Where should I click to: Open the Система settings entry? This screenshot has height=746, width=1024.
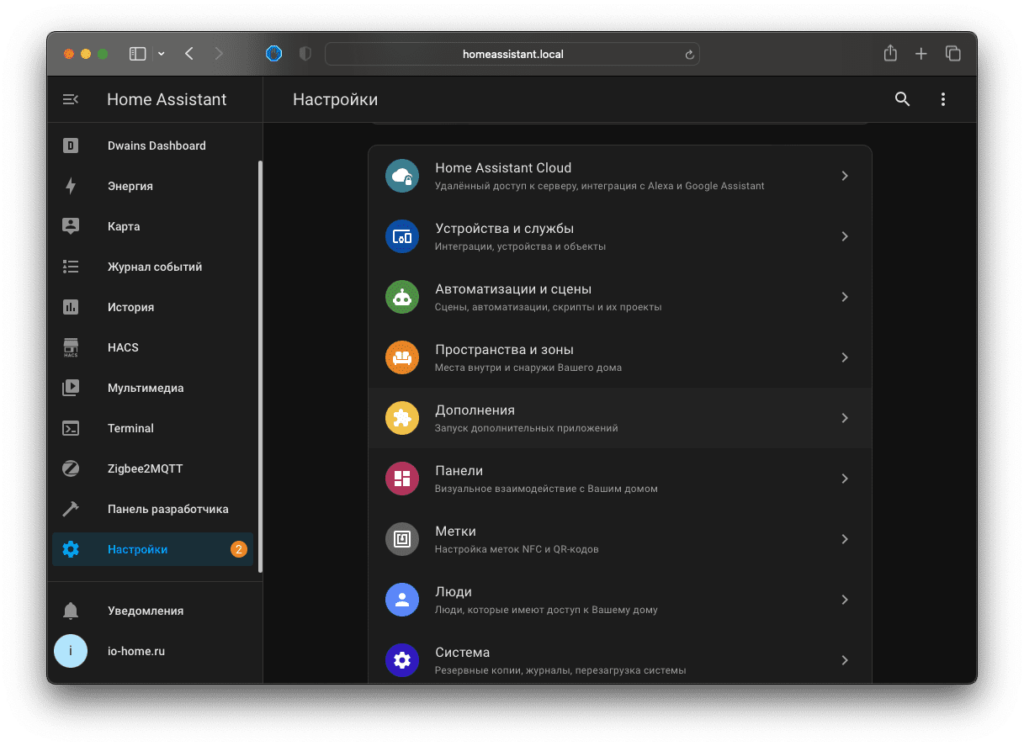[x=620, y=658]
